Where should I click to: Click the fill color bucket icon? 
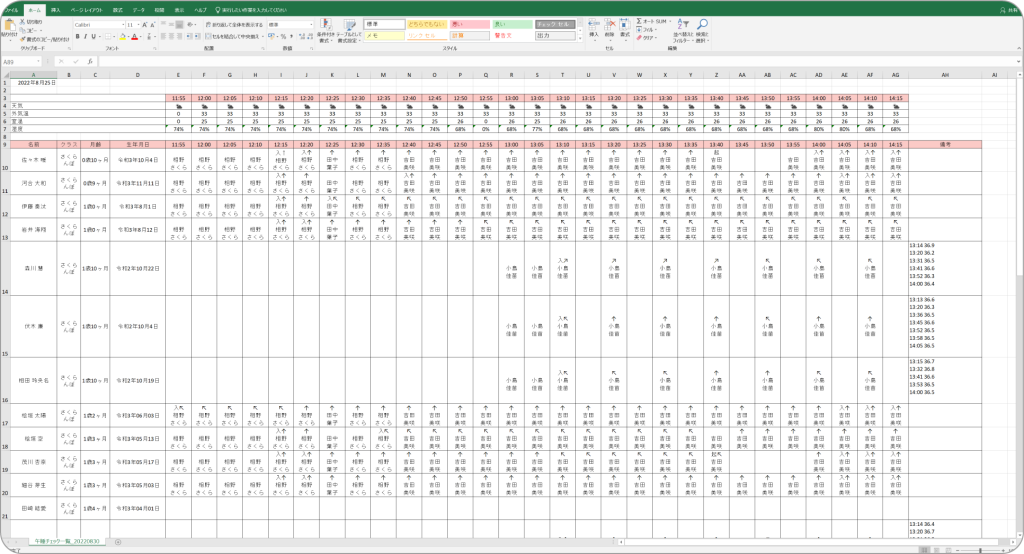(123, 37)
